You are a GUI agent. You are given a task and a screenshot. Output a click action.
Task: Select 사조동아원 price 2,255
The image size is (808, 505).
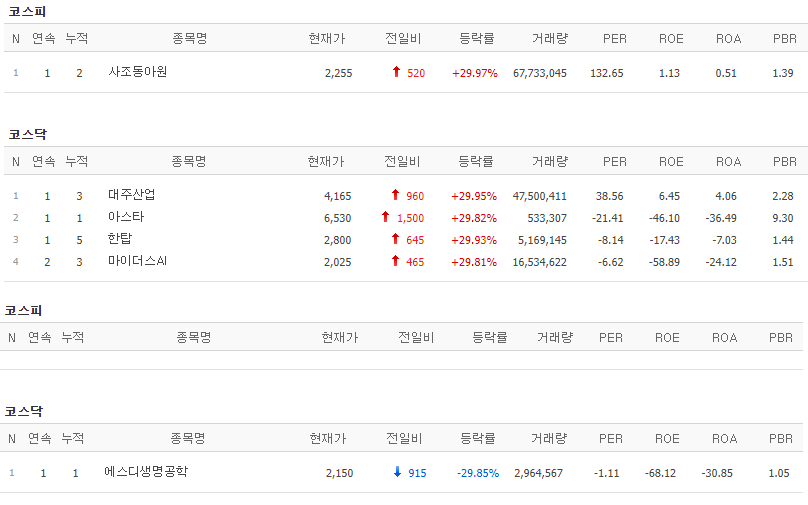339,73
